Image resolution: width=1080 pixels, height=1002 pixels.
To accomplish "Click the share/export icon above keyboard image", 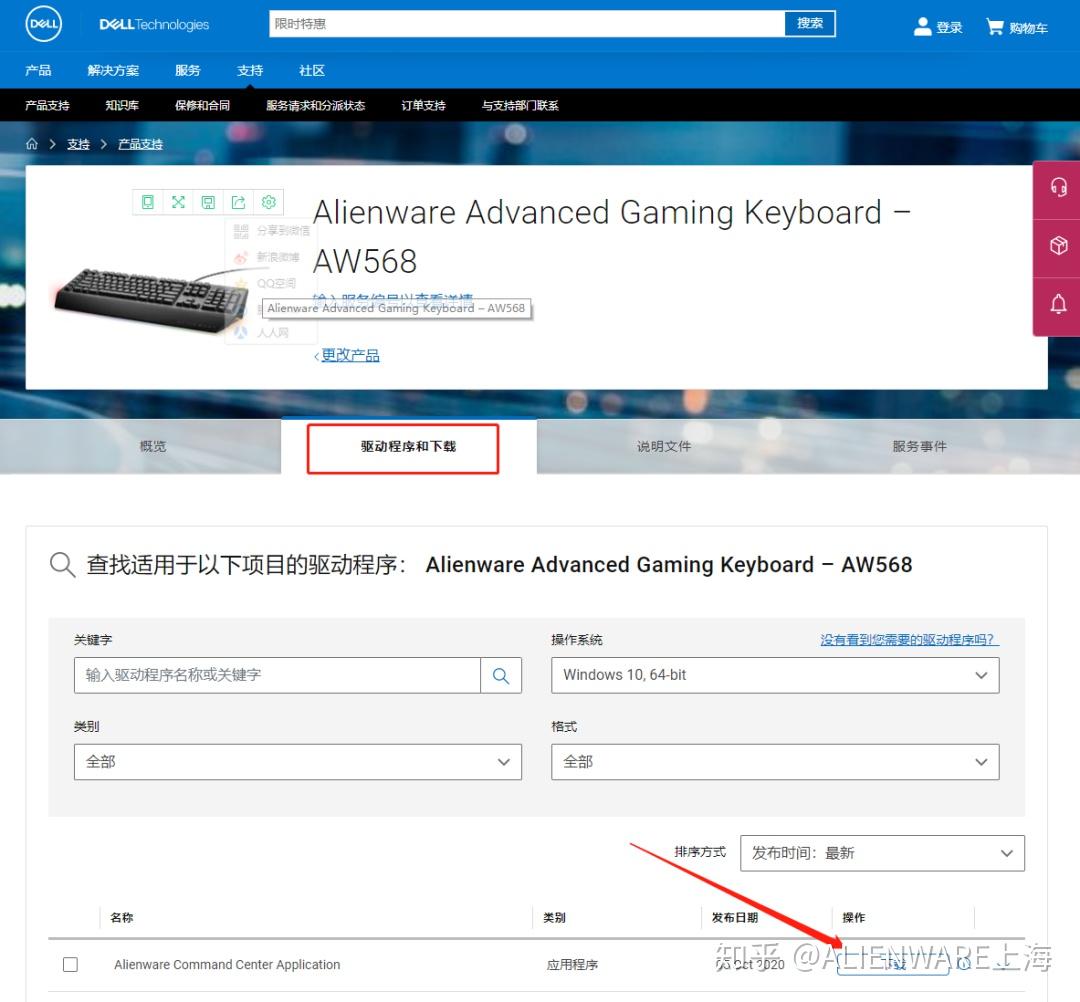I will [238, 201].
